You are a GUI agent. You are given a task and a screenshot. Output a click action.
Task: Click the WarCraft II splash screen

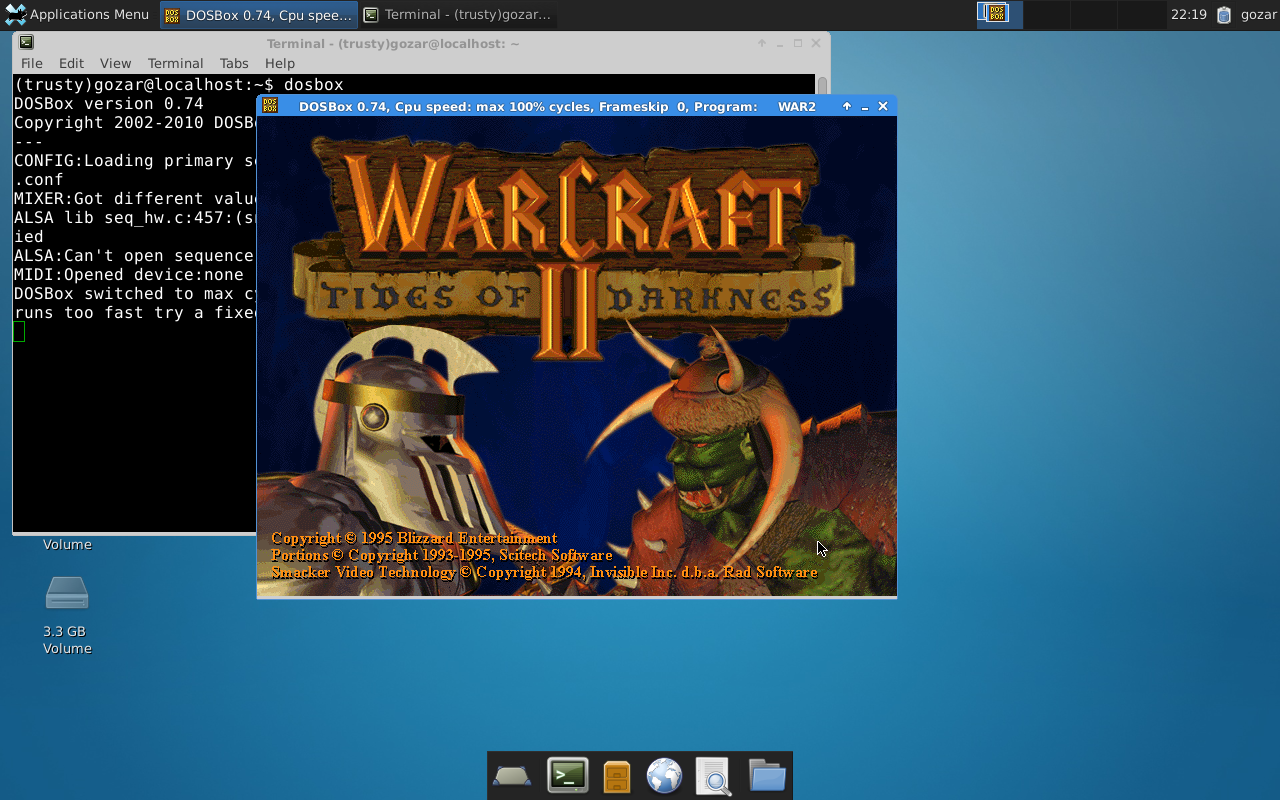tap(577, 357)
